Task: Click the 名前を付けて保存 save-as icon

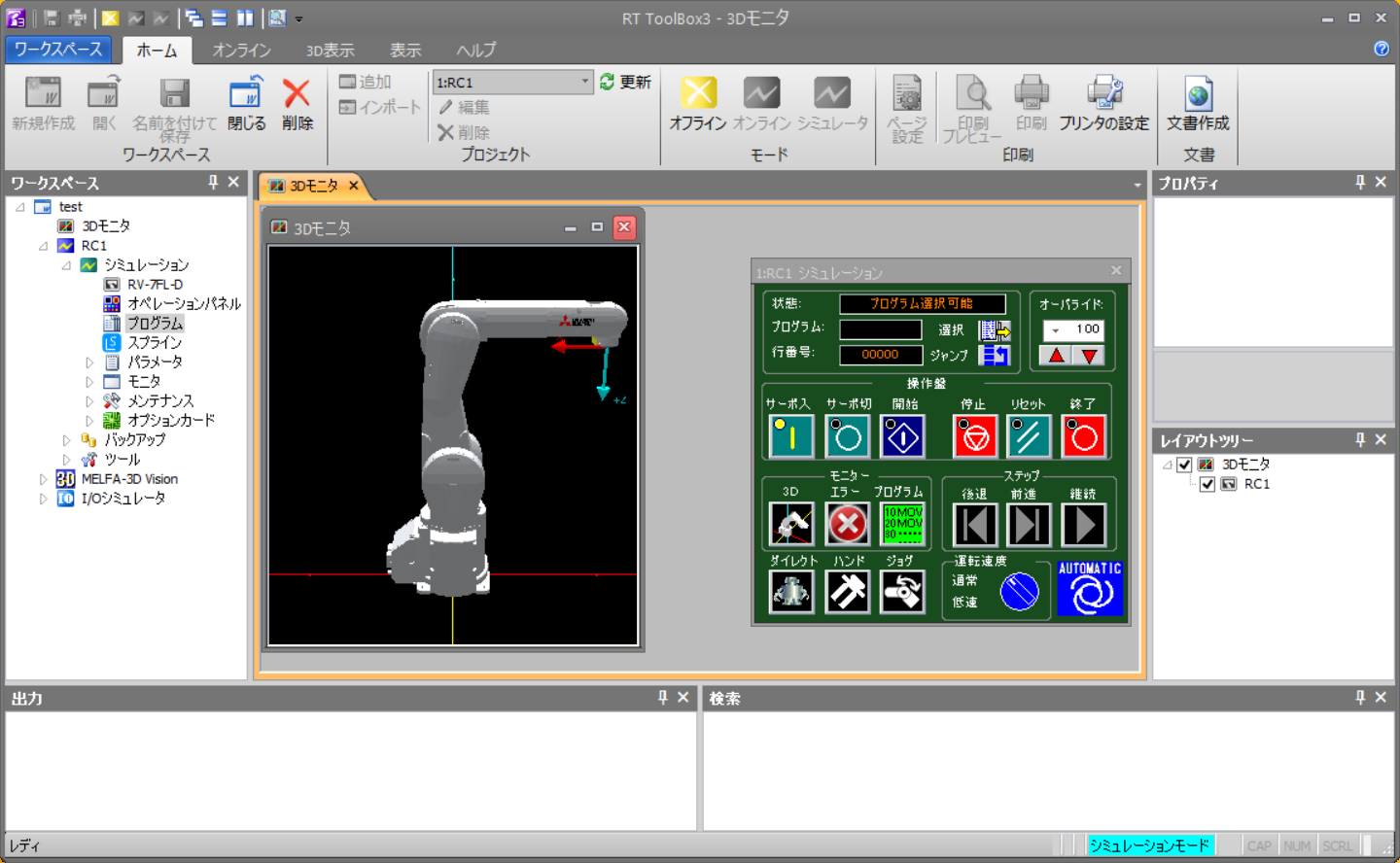Action: click(x=175, y=108)
